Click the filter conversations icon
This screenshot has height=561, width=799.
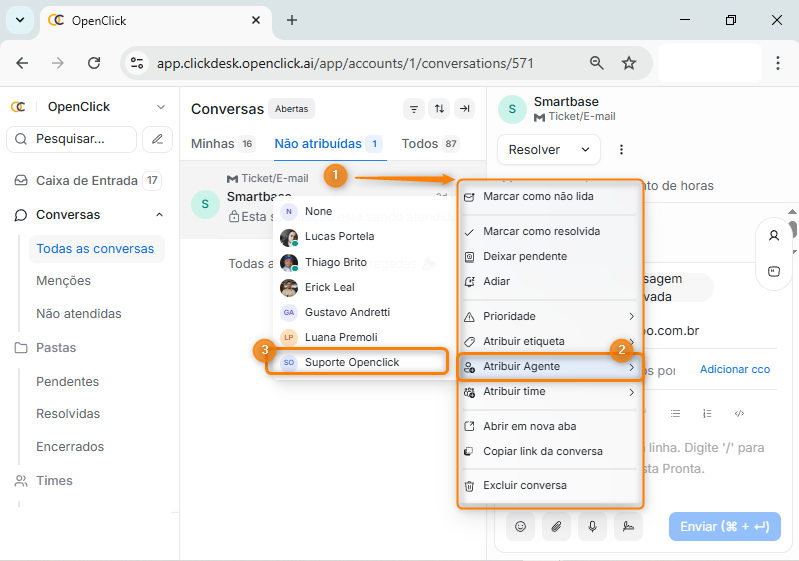[x=414, y=109]
